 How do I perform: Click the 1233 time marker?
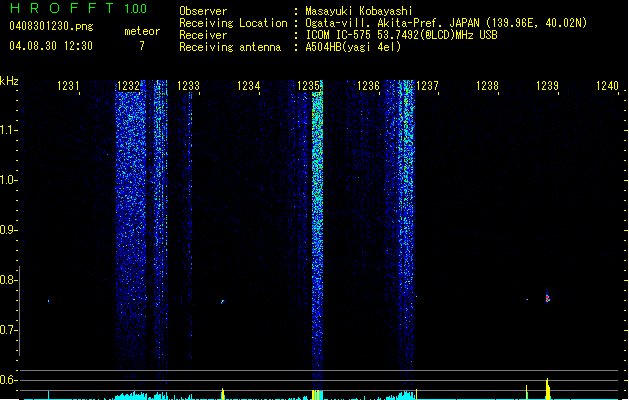[x=188, y=86]
